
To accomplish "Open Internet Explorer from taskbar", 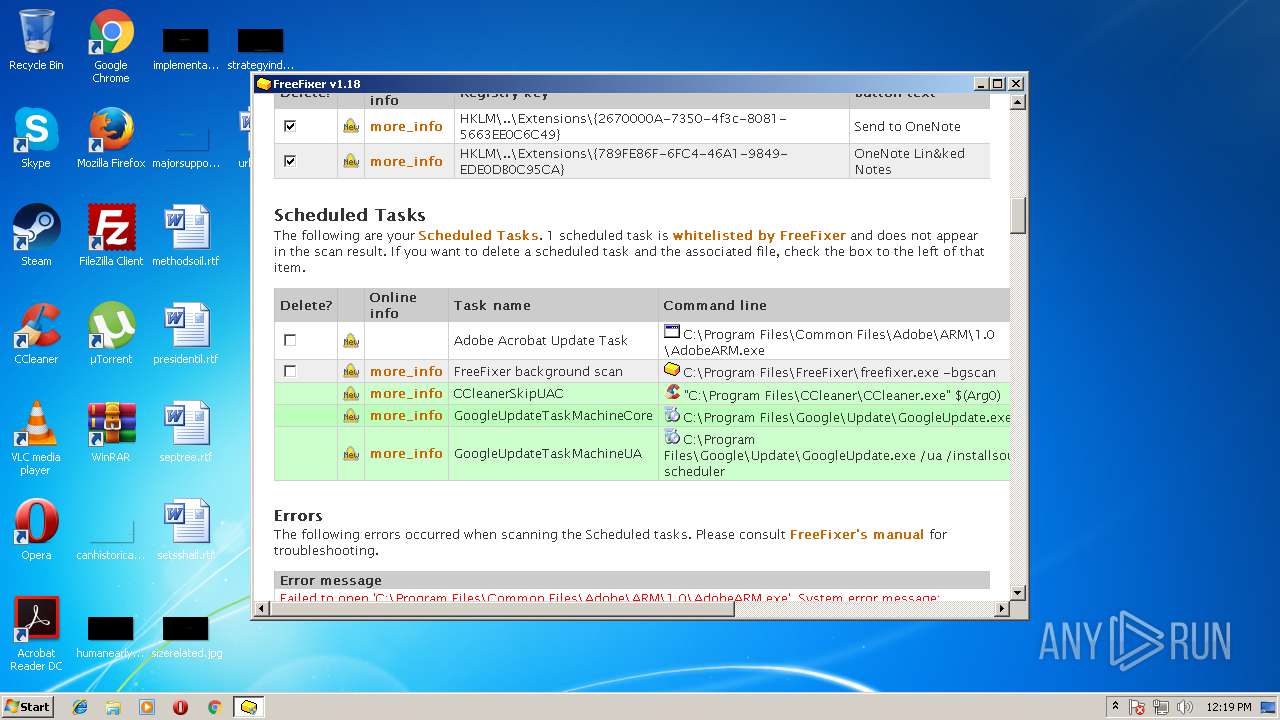I will click(x=80, y=707).
